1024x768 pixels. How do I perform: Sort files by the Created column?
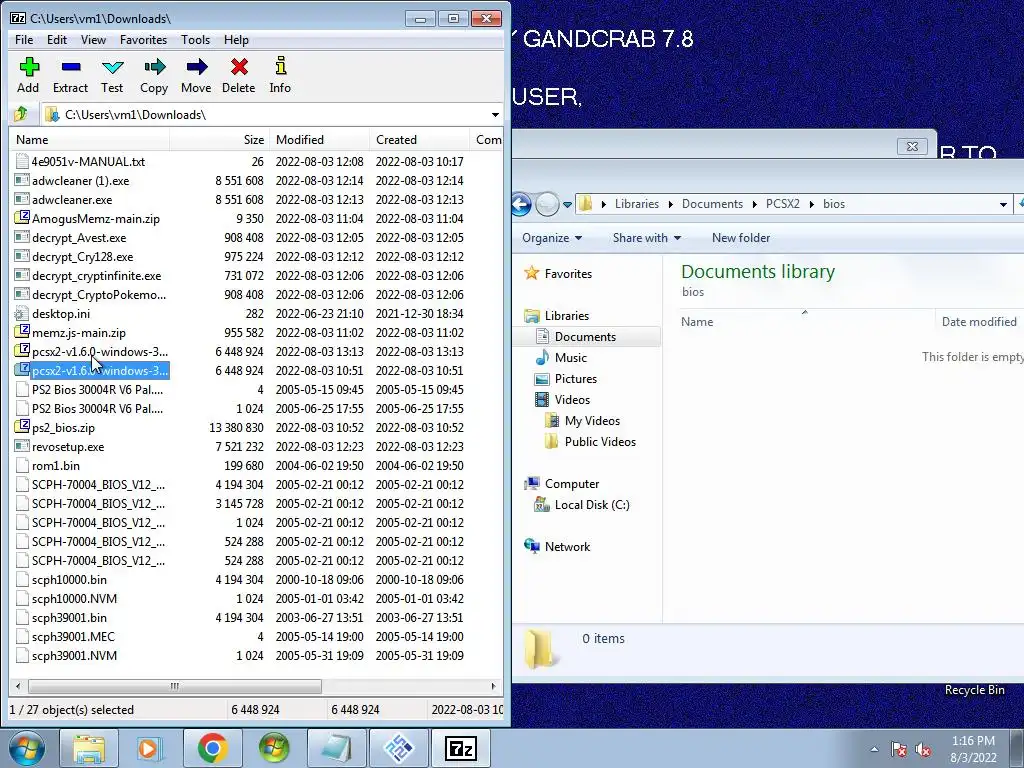tap(419, 140)
